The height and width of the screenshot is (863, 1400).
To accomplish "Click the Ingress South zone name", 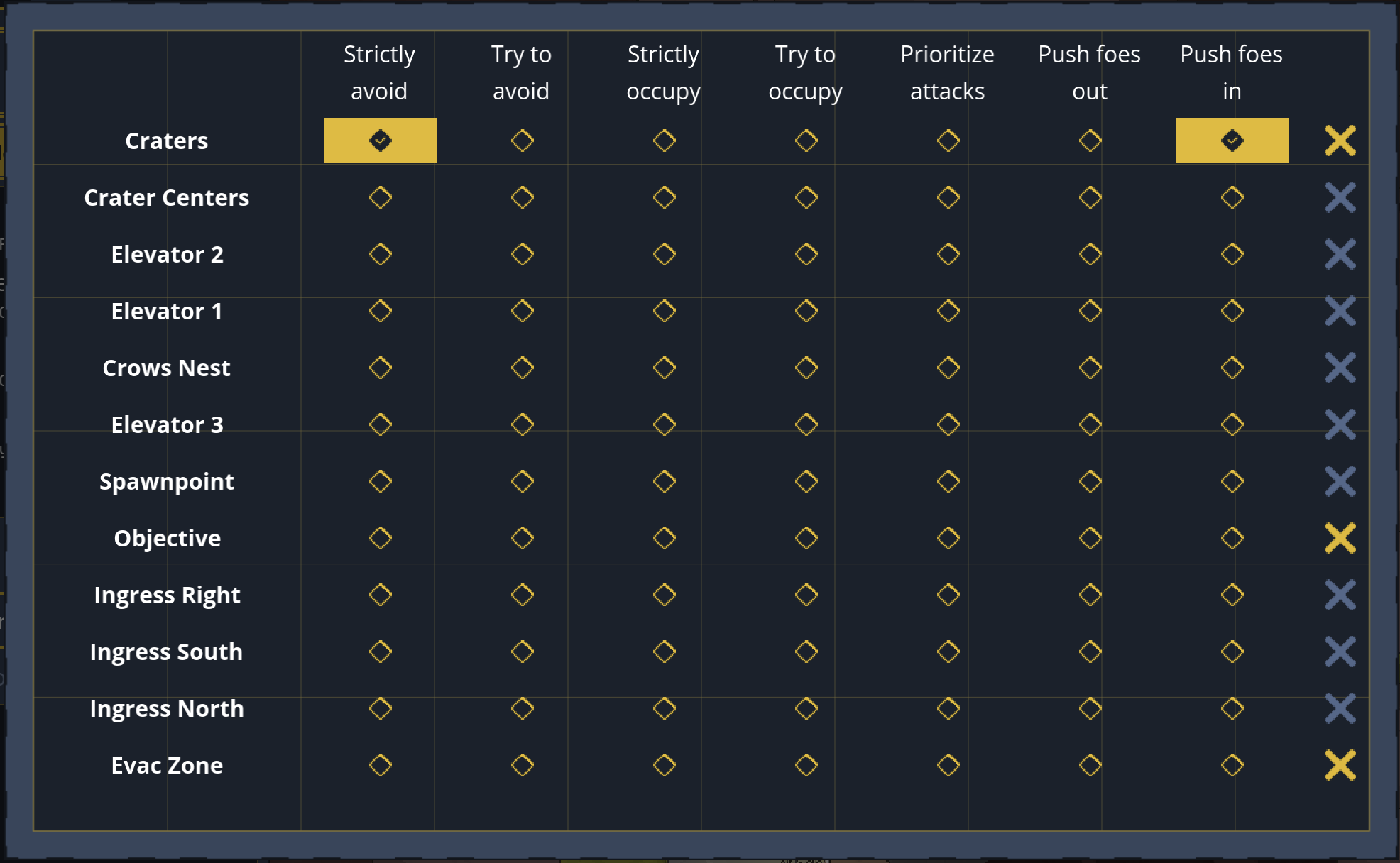I will coord(167,652).
